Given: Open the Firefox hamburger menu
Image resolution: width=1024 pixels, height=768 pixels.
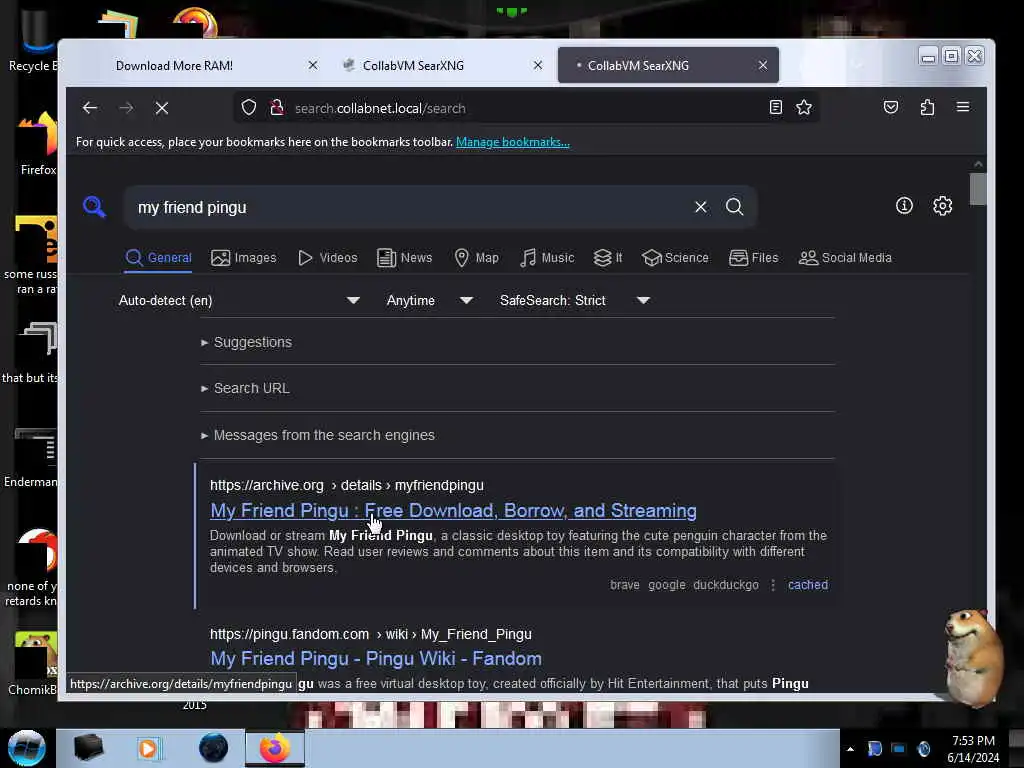Looking at the screenshot, I should (x=963, y=107).
